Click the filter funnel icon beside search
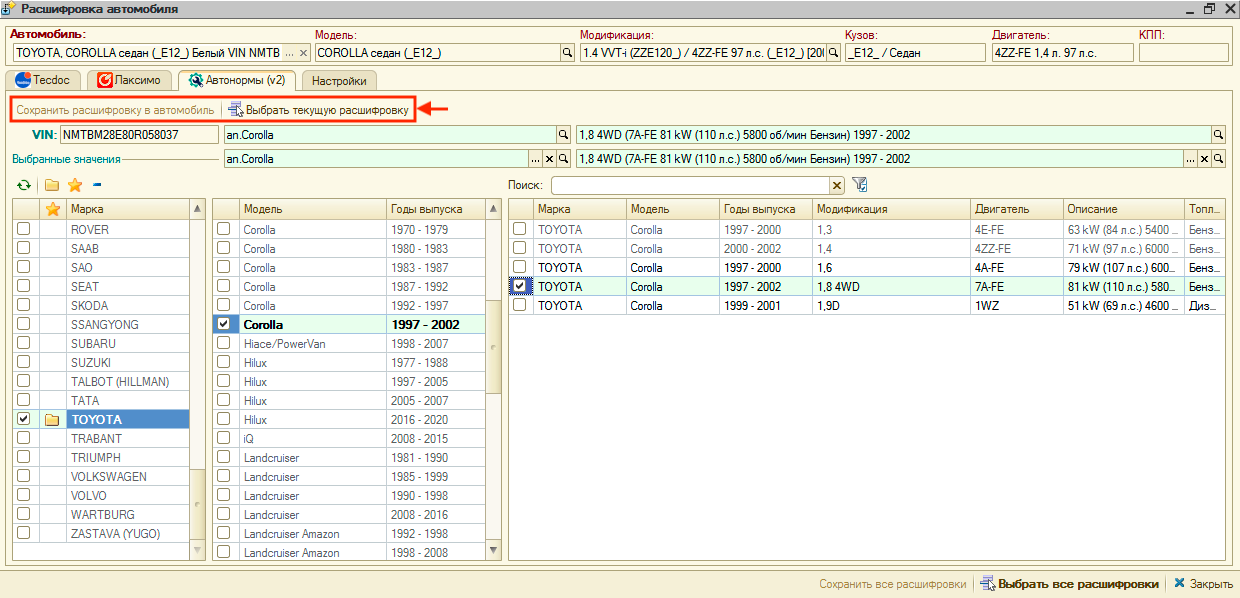Image resolution: width=1240 pixels, height=598 pixels. pos(859,184)
